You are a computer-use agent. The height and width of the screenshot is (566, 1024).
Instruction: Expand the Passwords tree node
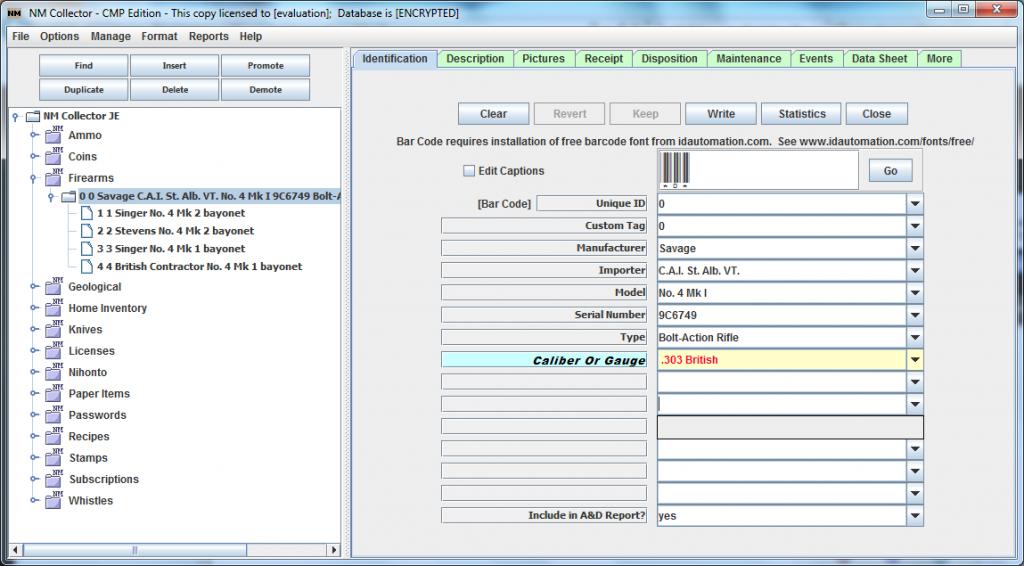pyautogui.click(x=34, y=415)
